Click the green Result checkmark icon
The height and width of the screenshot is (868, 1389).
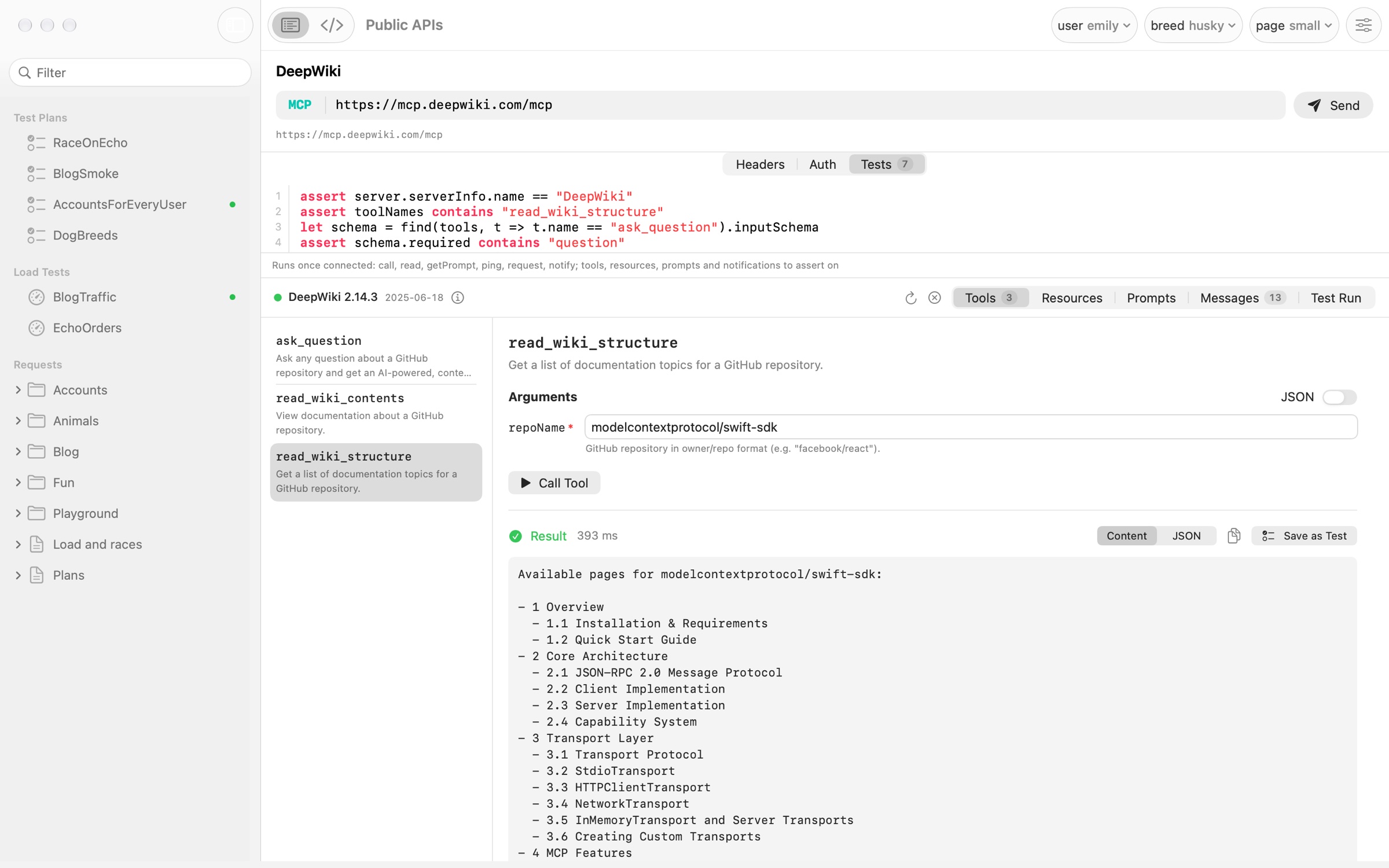[x=515, y=536]
